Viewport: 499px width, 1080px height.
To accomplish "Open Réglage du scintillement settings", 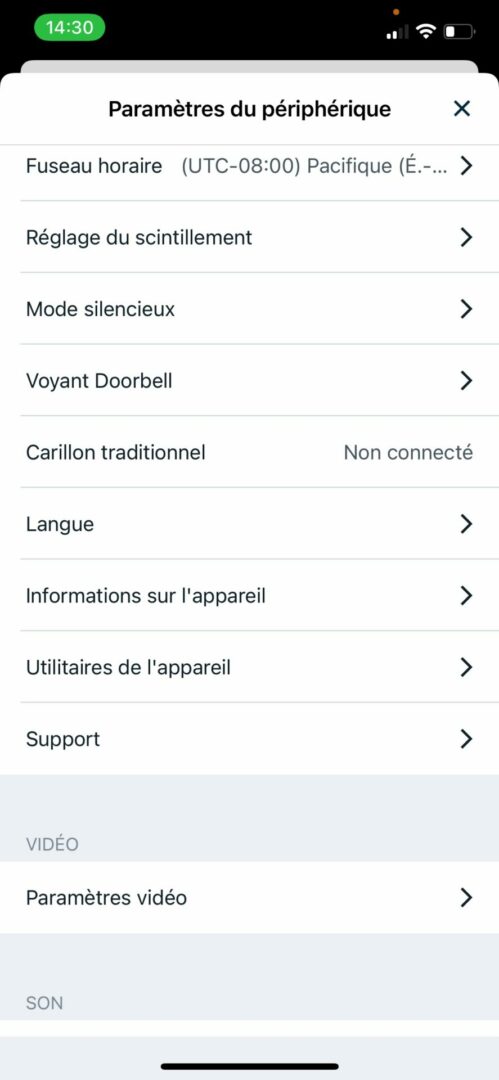I will tap(250, 238).
